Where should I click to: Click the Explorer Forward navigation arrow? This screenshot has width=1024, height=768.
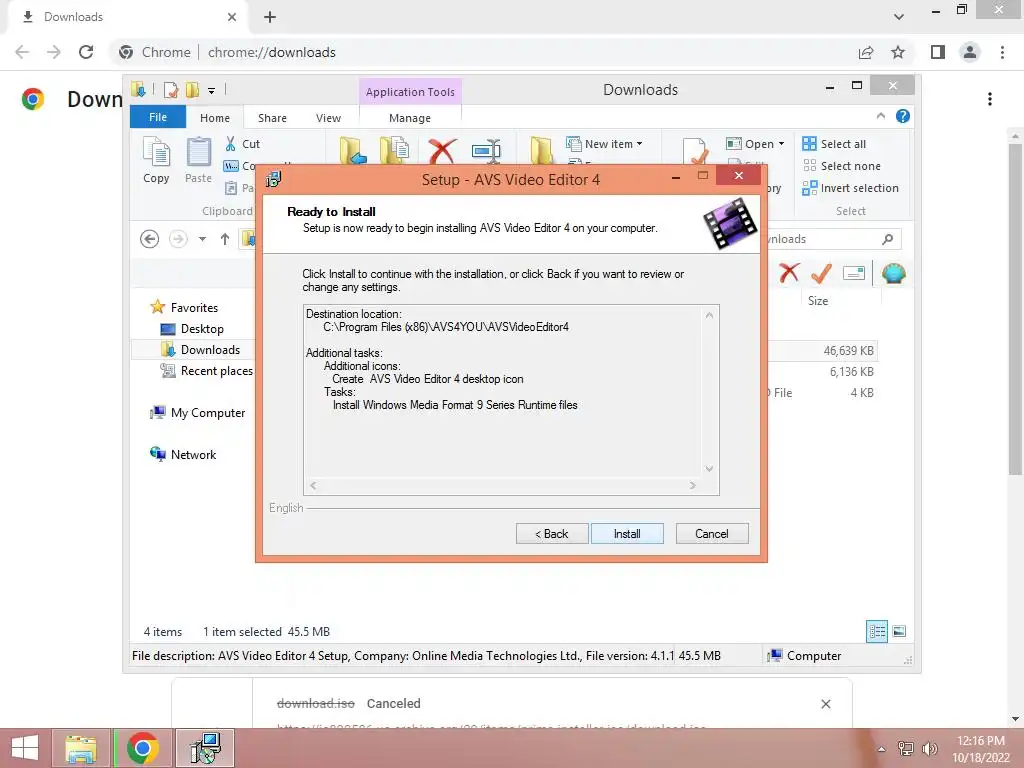178,239
